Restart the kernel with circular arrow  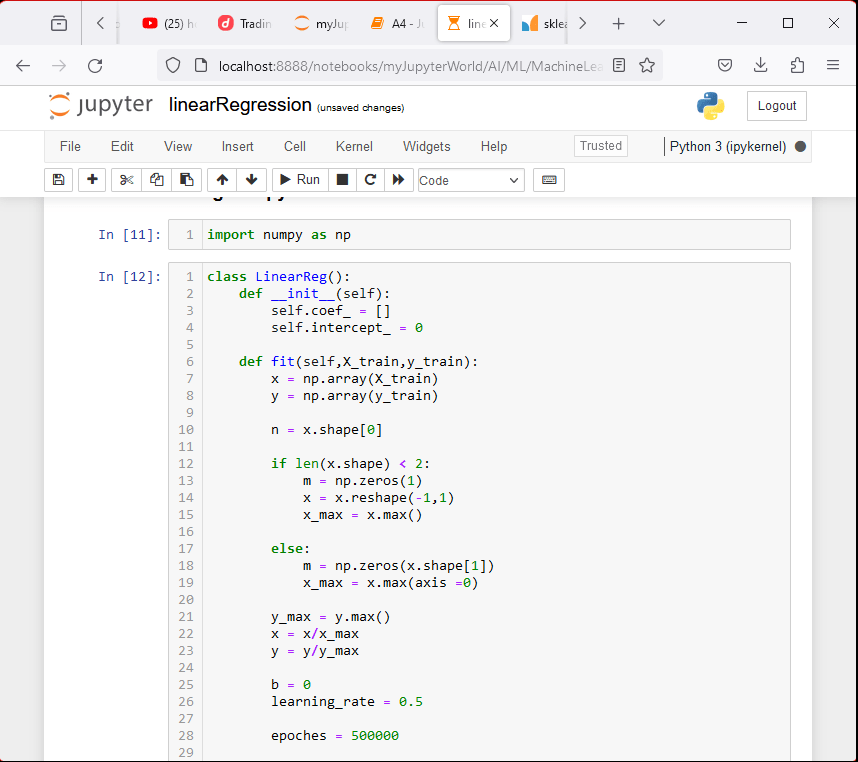coord(370,180)
